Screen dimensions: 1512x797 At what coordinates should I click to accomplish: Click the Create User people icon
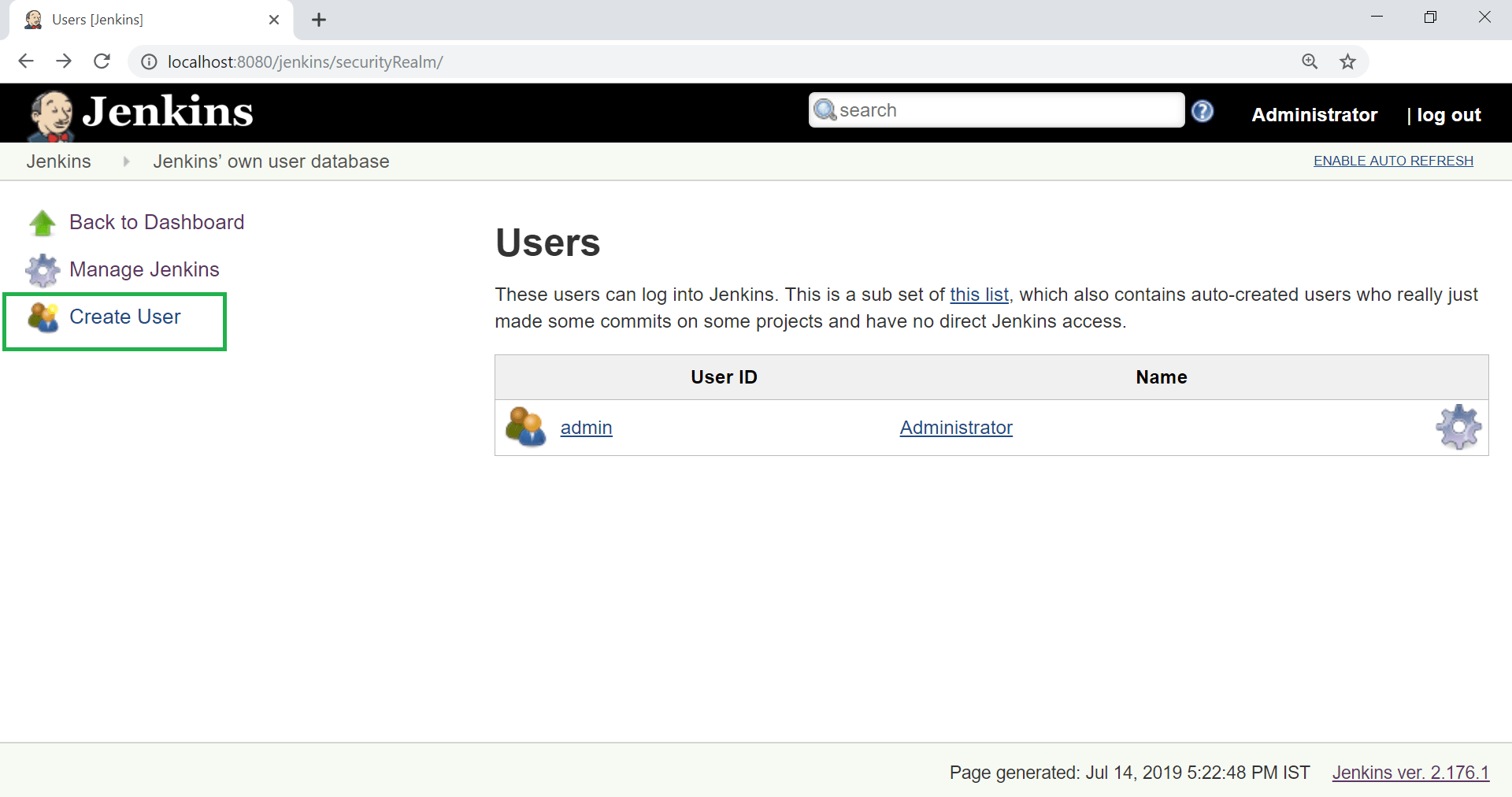(43, 317)
